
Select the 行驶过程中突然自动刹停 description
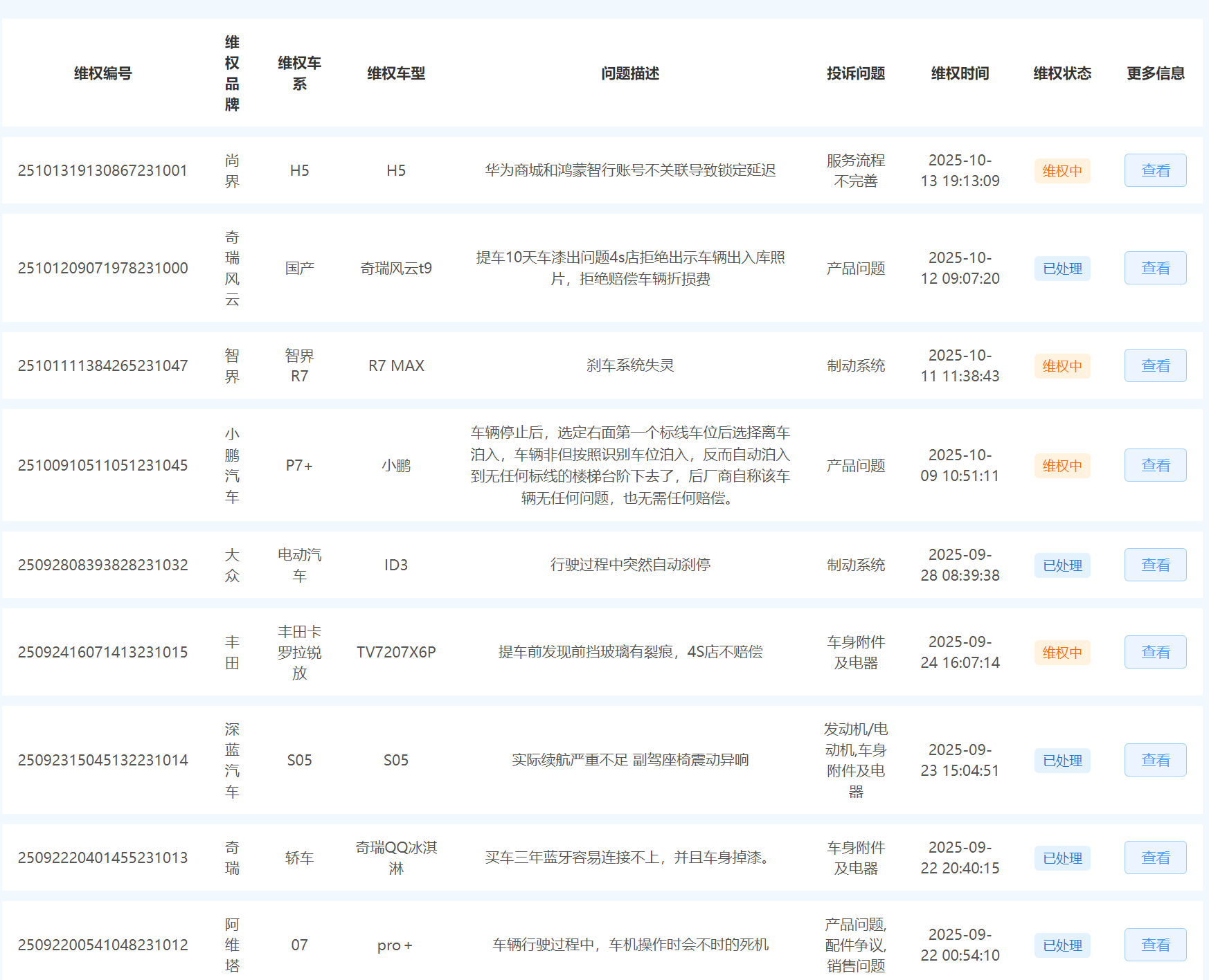point(630,565)
